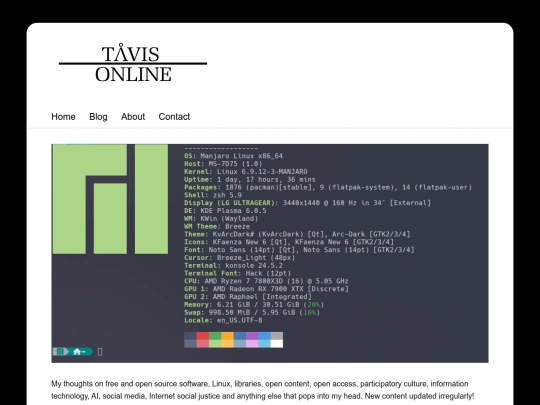Click the home icon in terminal prompt

tap(77, 352)
